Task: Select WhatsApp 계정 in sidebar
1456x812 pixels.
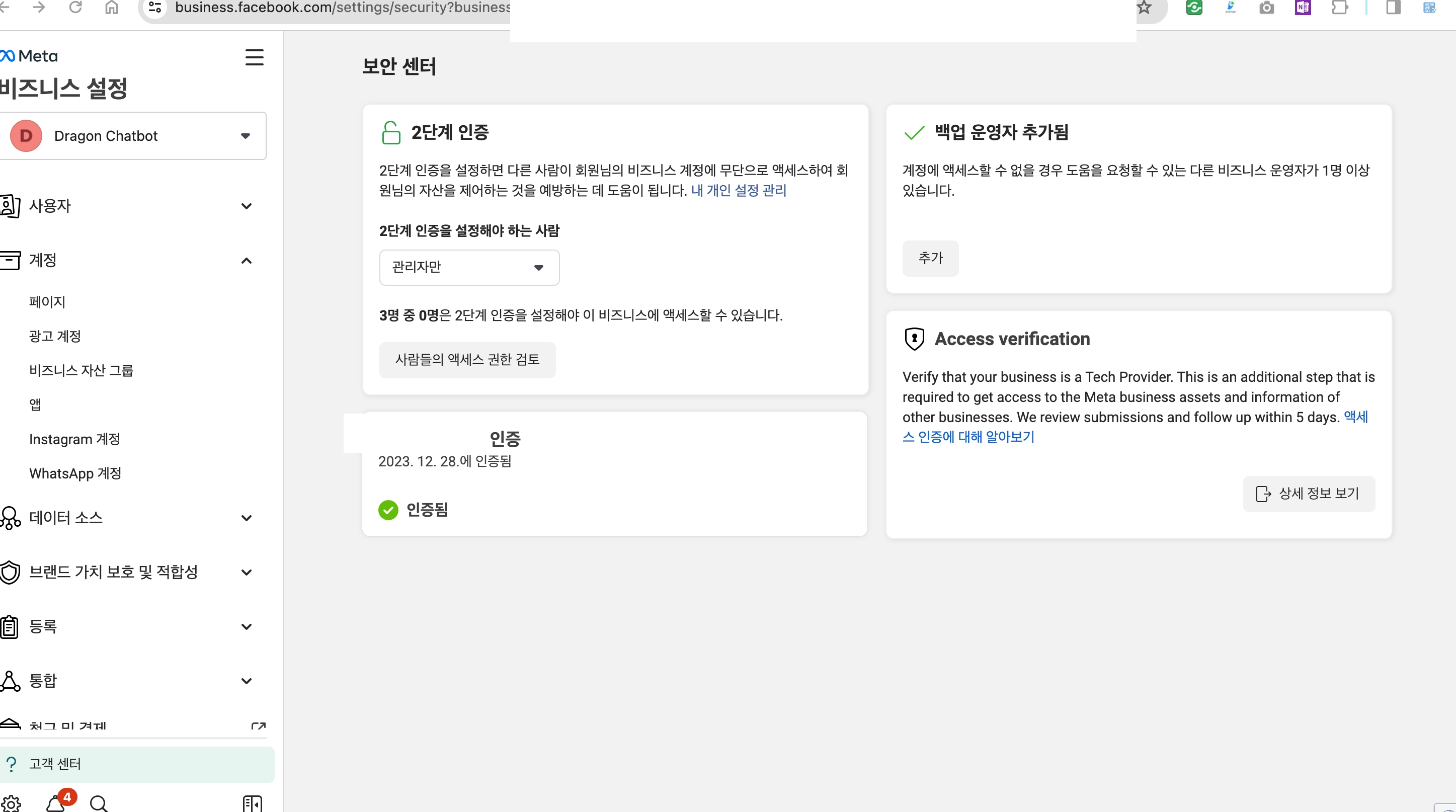Action: tap(75, 473)
